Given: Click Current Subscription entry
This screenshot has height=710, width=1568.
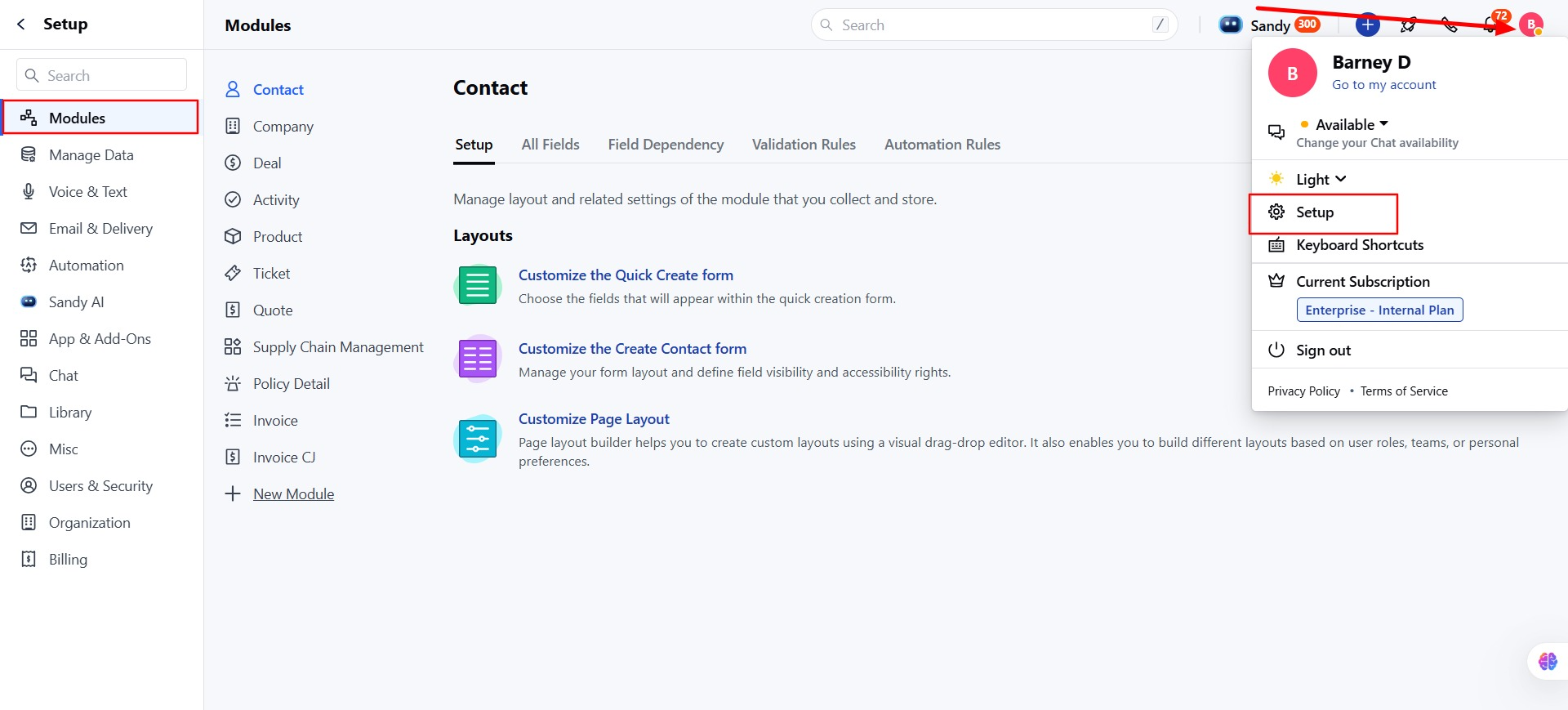Looking at the screenshot, I should tap(1363, 281).
